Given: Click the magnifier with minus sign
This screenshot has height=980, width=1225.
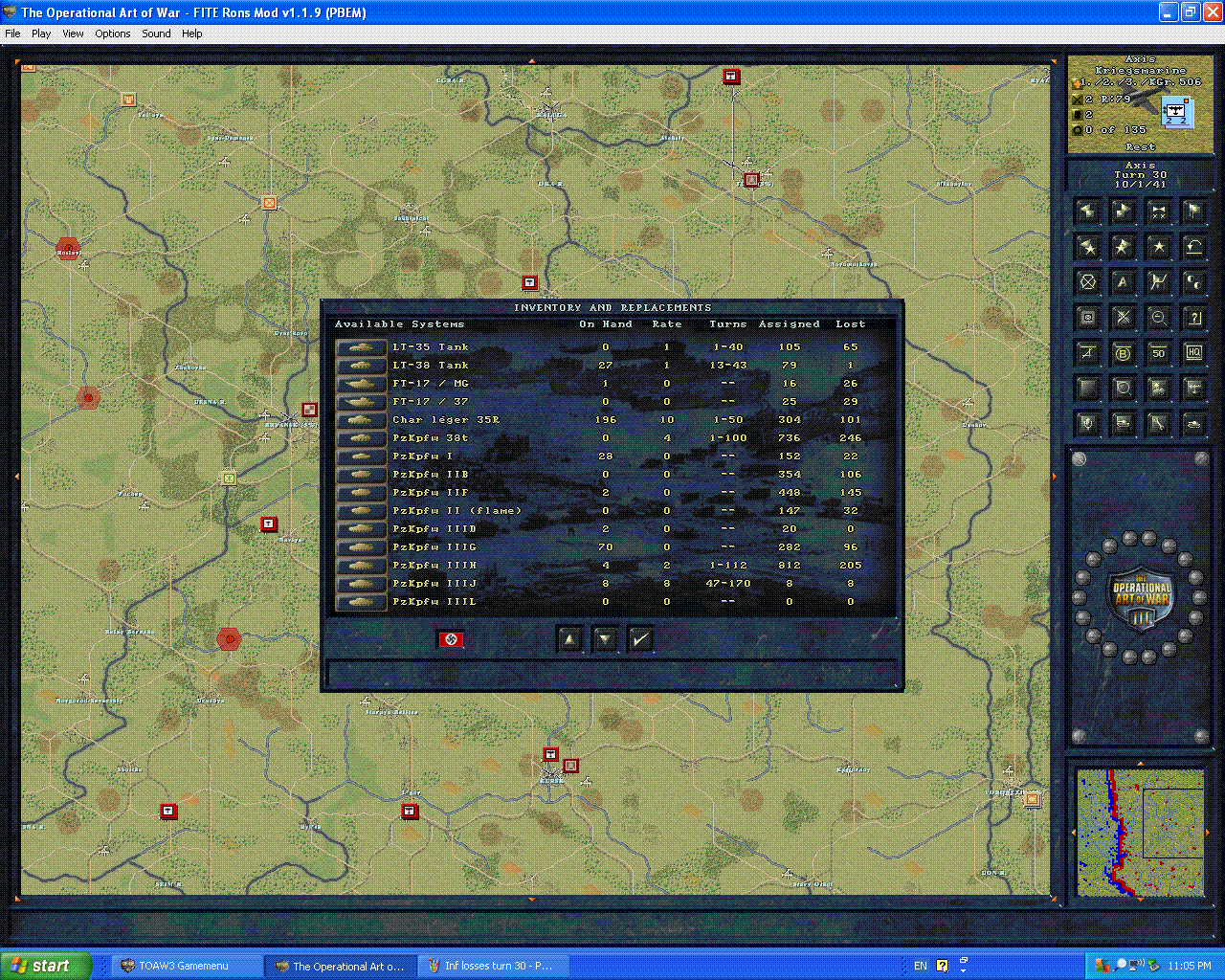Looking at the screenshot, I should [1158, 318].
